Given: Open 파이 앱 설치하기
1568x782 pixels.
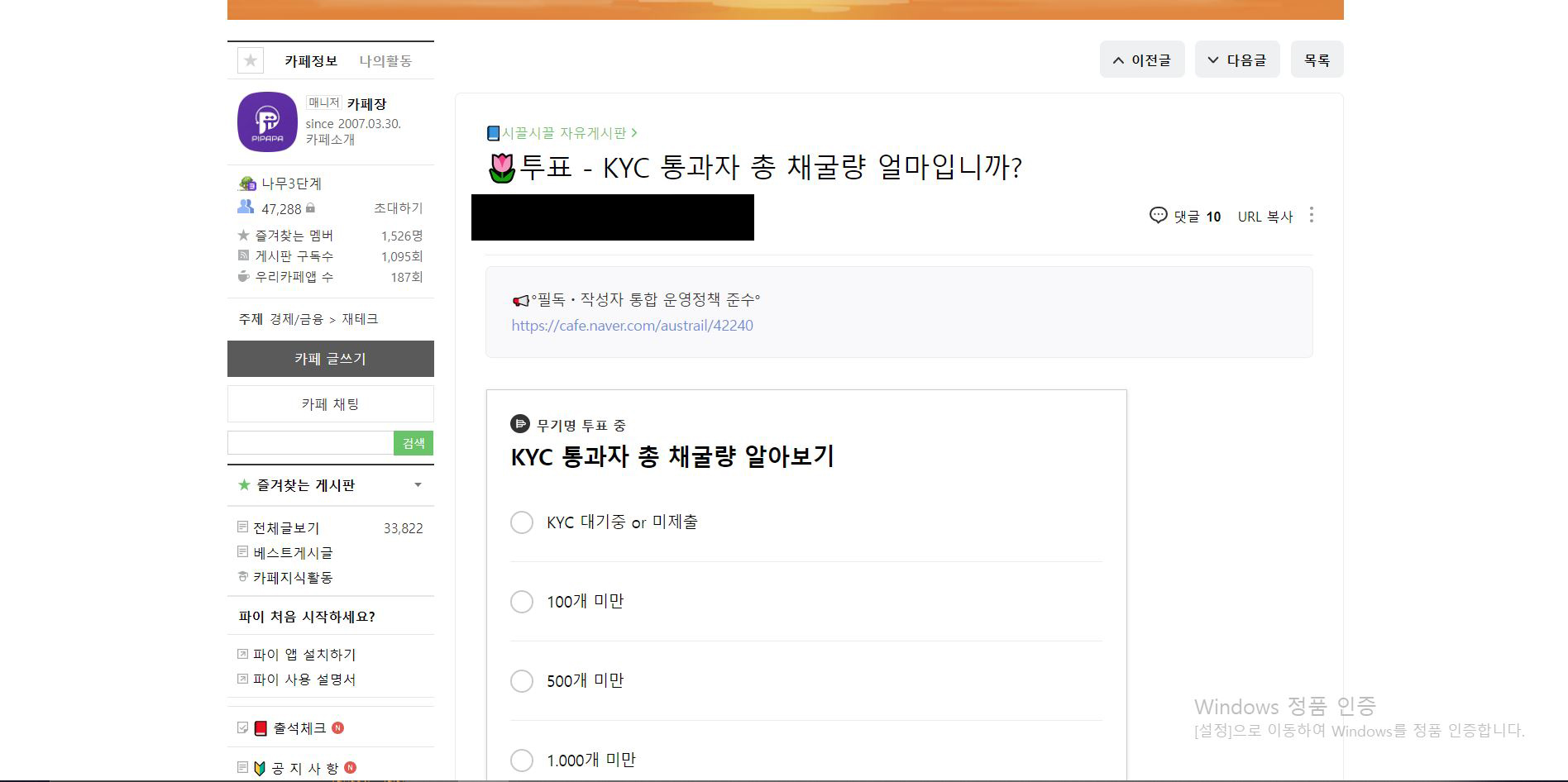Looking at the screenshot, I should click(304, 655).
